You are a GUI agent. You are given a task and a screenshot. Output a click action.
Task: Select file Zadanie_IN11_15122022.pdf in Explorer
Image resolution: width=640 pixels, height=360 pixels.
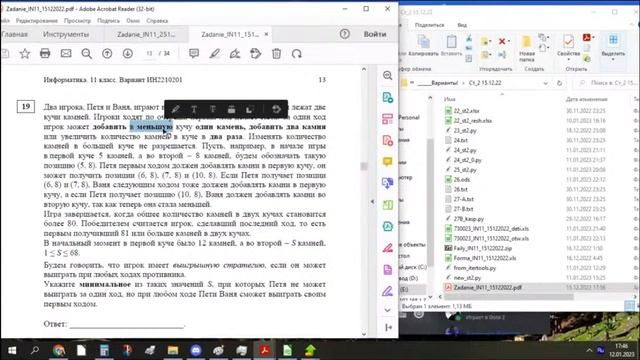[488, 287]
